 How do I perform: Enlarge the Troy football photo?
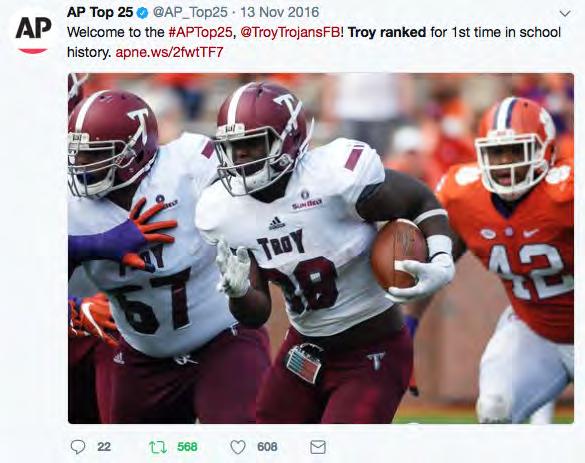click(321, 248)
